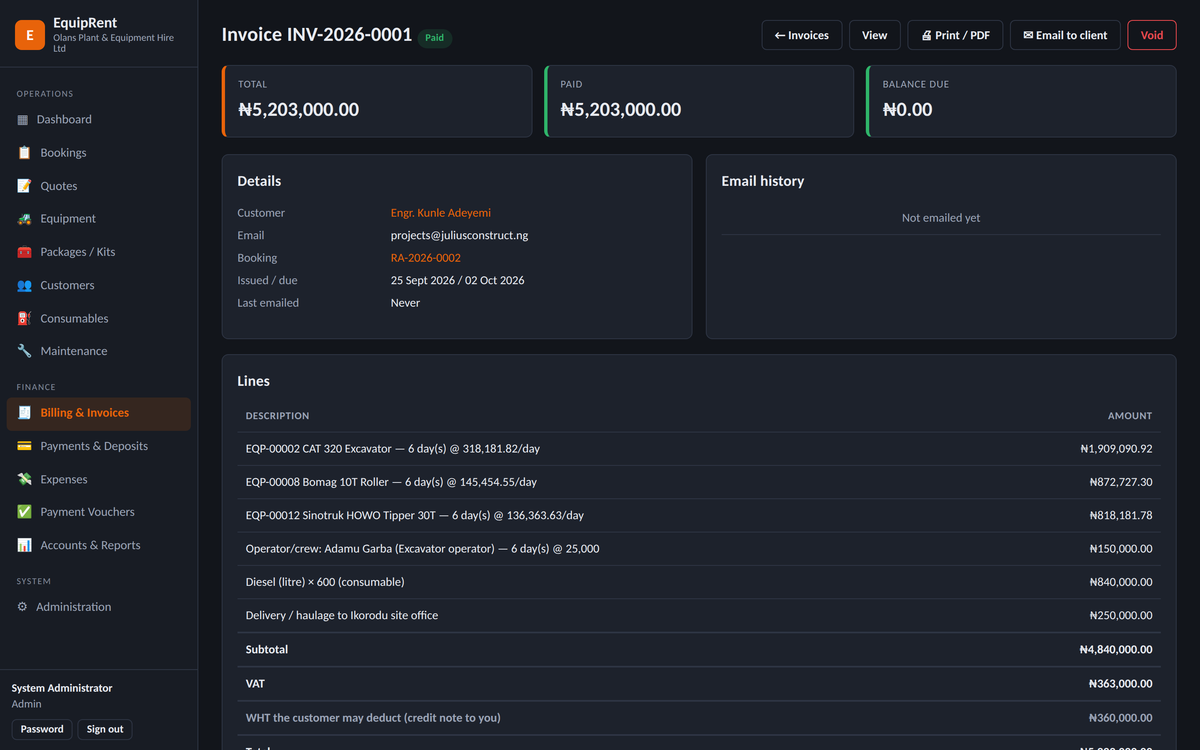Click the Accounts & Reports chart icon
The height and width of the screenshot is (750, 1200).
click(24, 545)
